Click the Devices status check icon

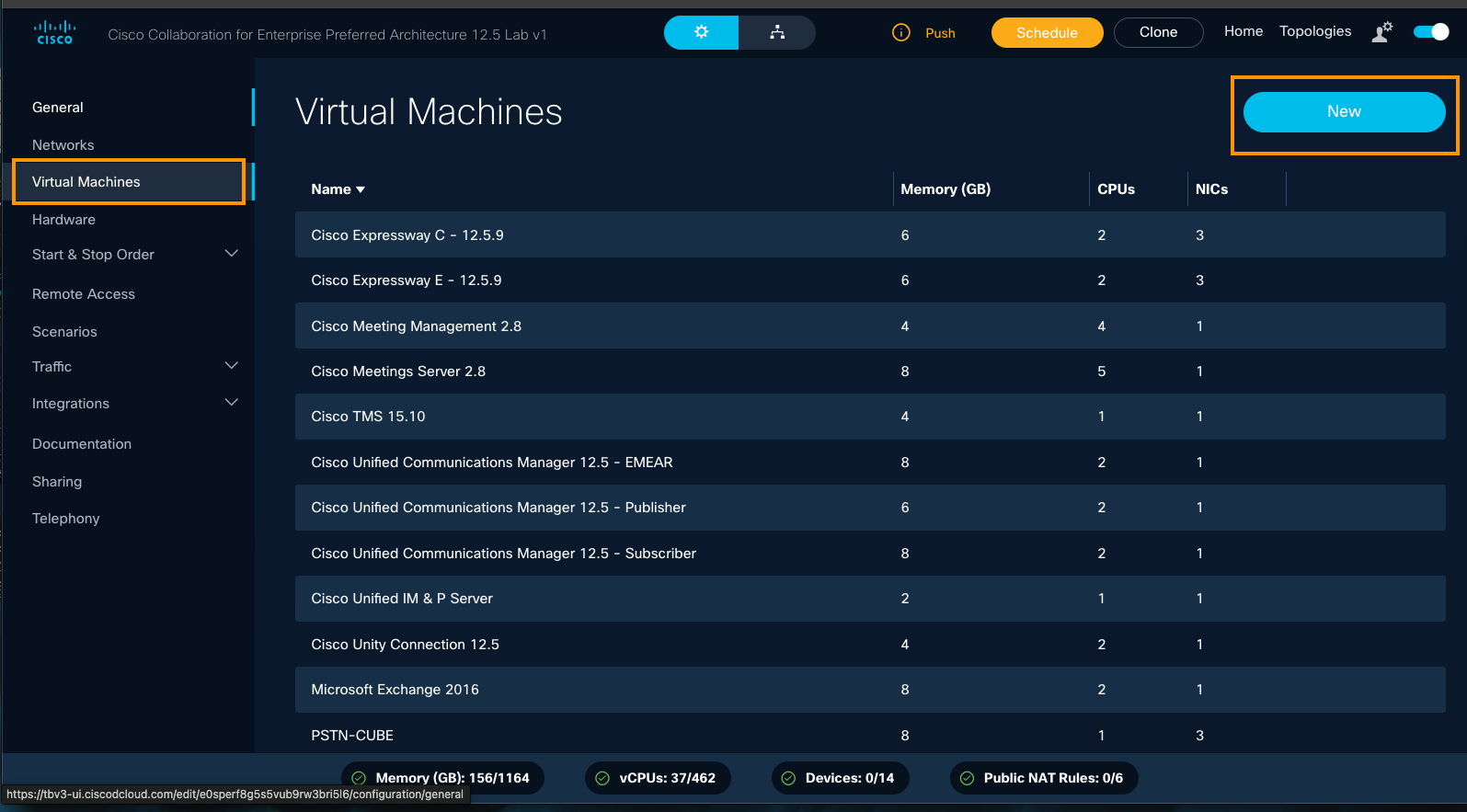[788, 778]
